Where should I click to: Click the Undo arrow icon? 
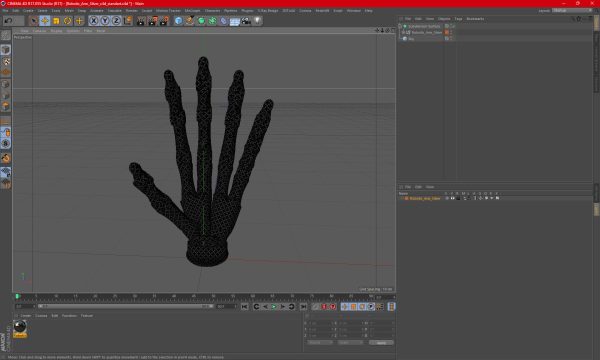[8, 21]
